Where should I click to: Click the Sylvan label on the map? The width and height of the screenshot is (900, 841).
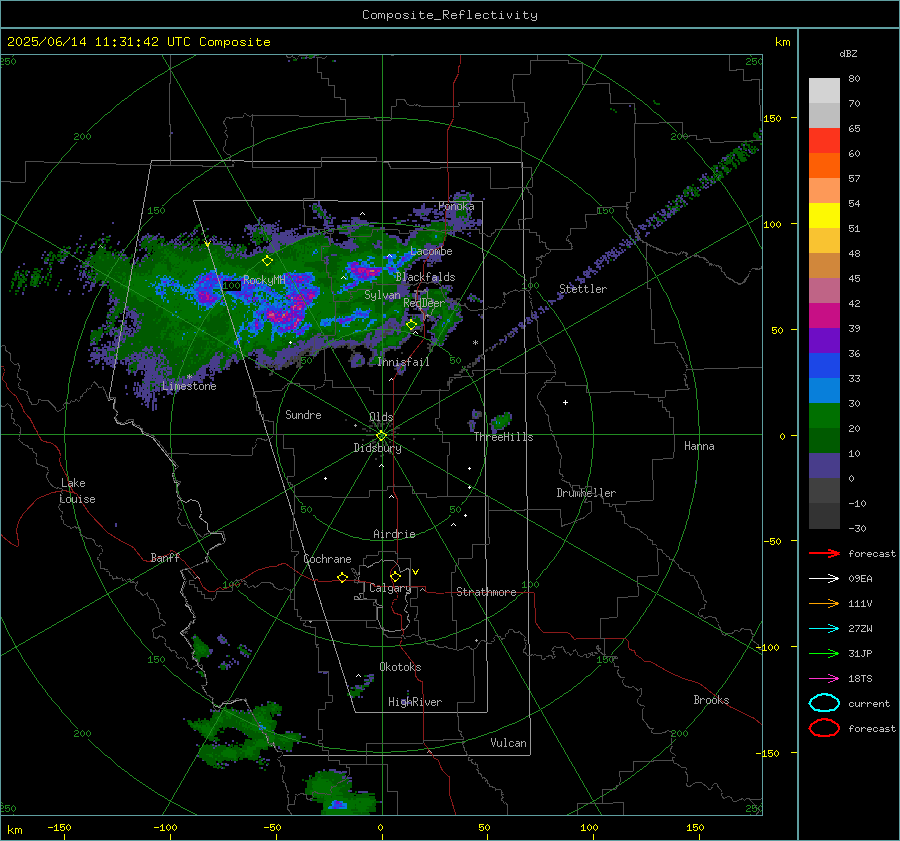click(382, 295)
